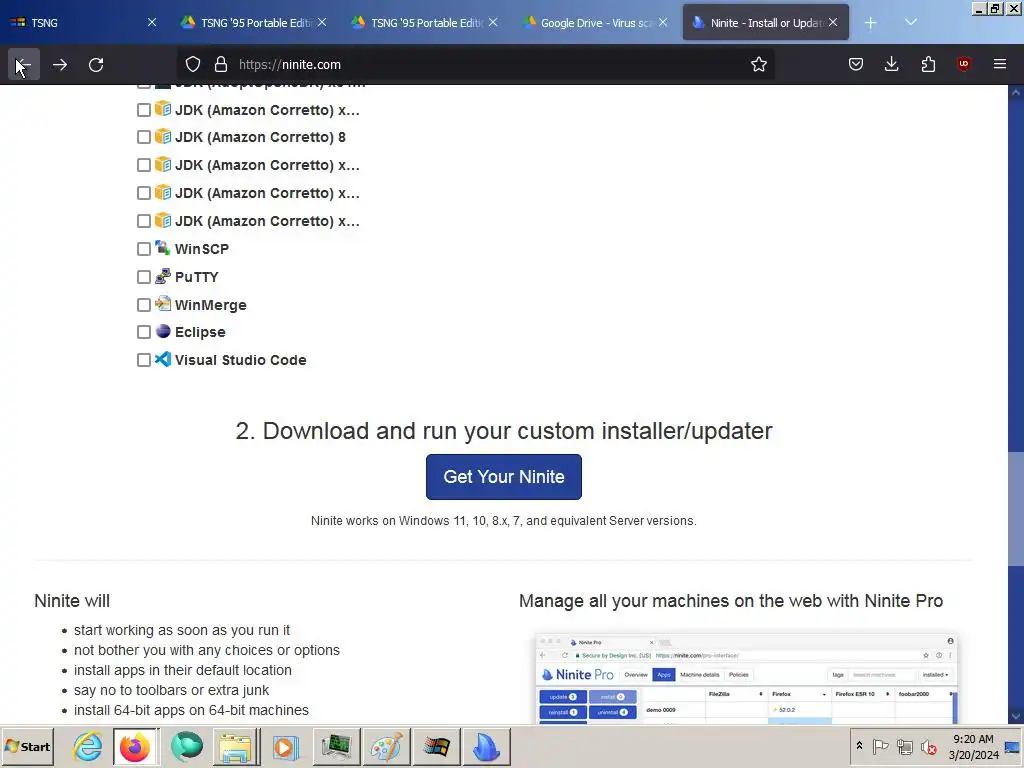Open the extensions puzzle icon
Screen dimensions: 1024x768
(x=928, y=64)
